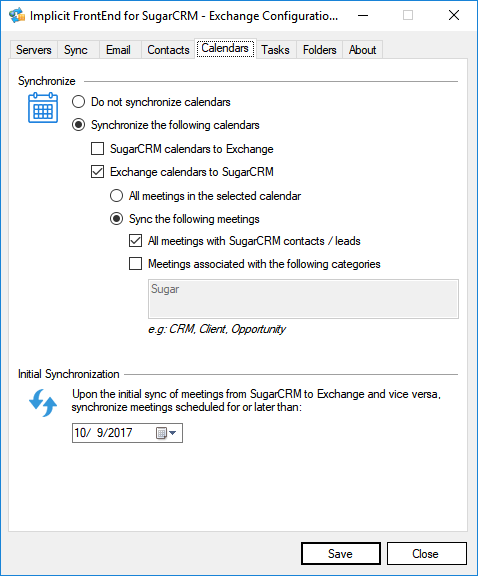Open the date picker calendar dropdown

click(x=166, y=433)
